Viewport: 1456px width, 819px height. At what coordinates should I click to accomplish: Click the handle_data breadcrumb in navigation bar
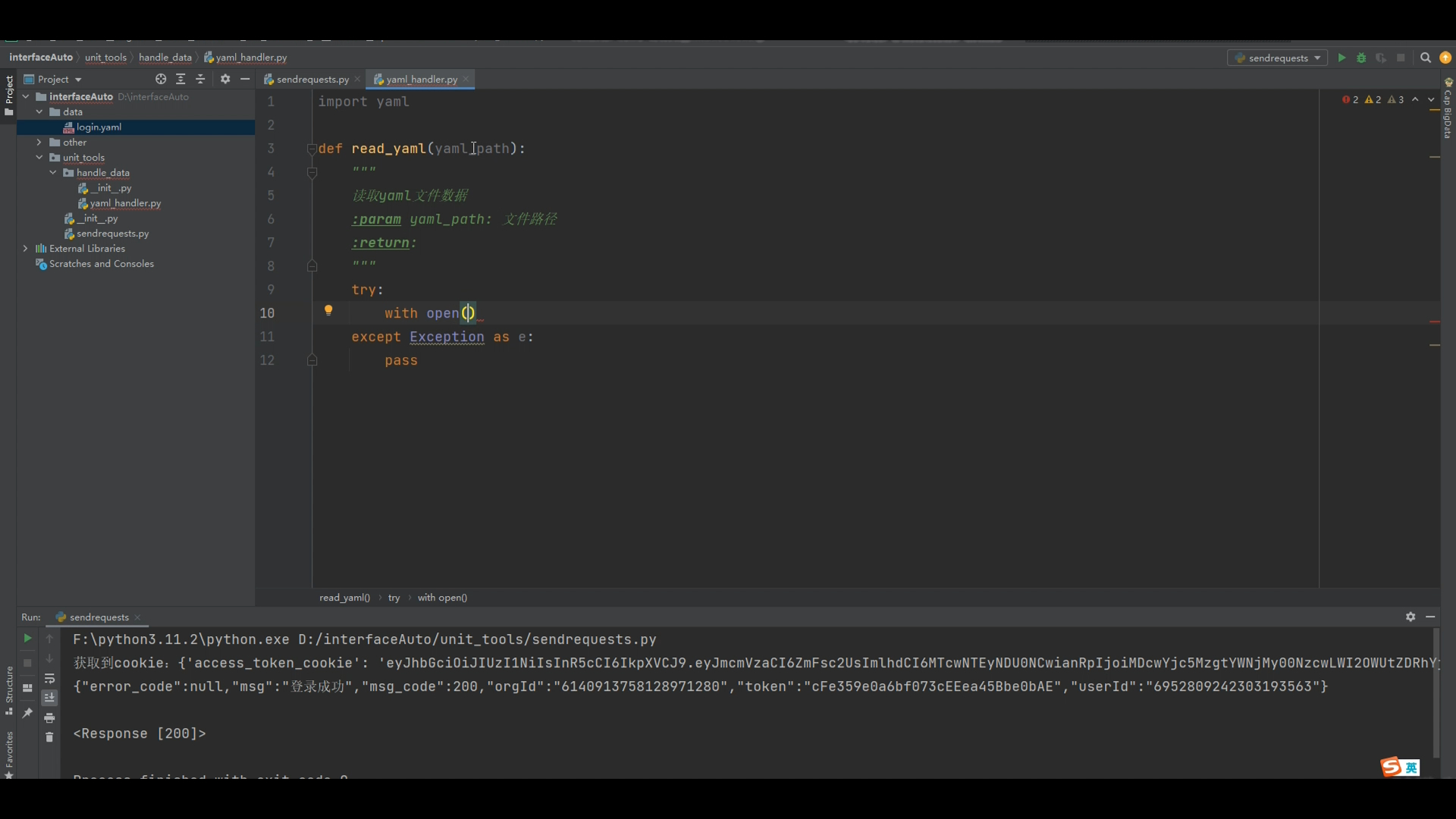tap(165, 57)
